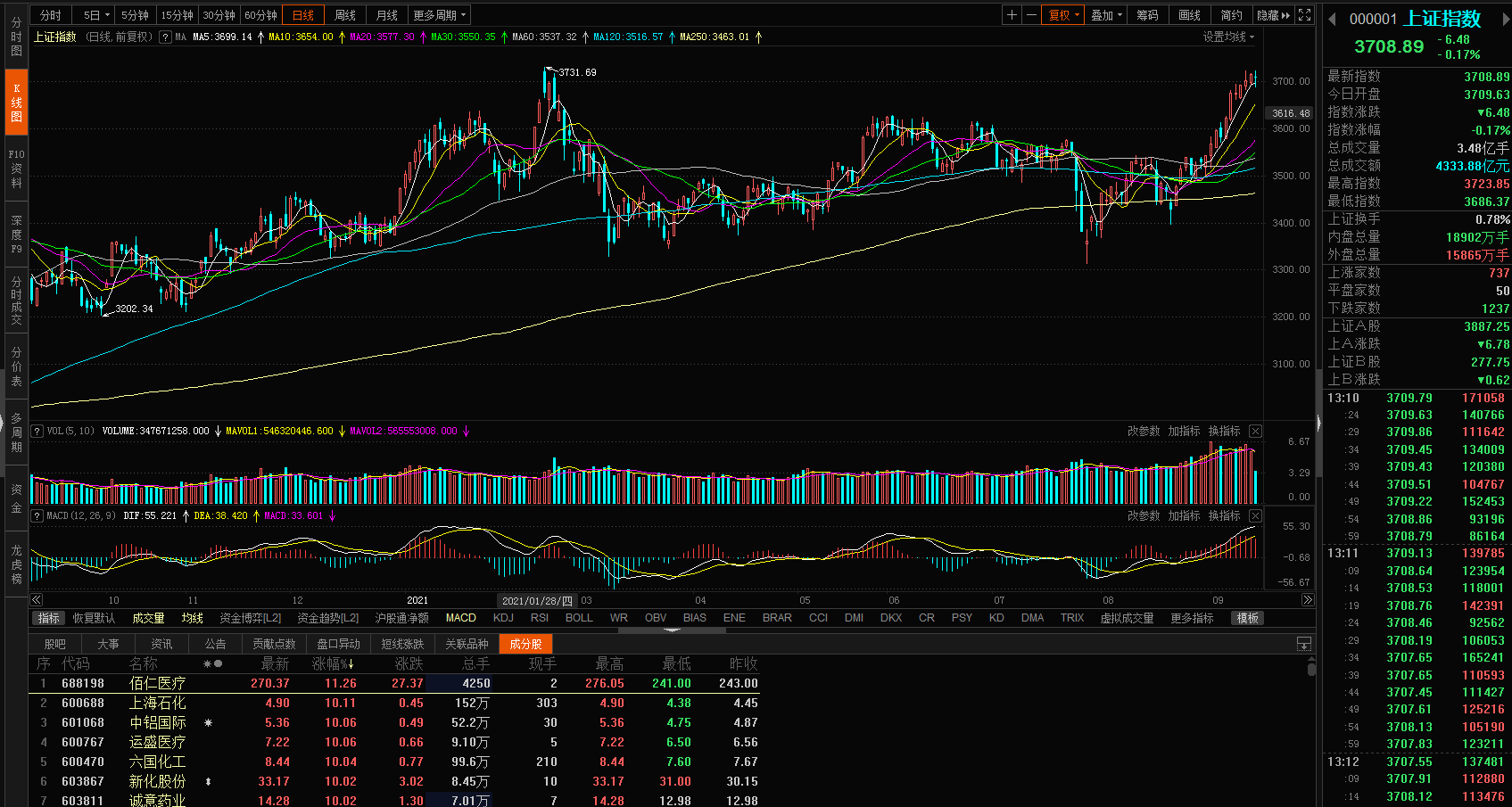Open 分时图 sidebar view
The image size is (1512, 807).
(16, 37)
